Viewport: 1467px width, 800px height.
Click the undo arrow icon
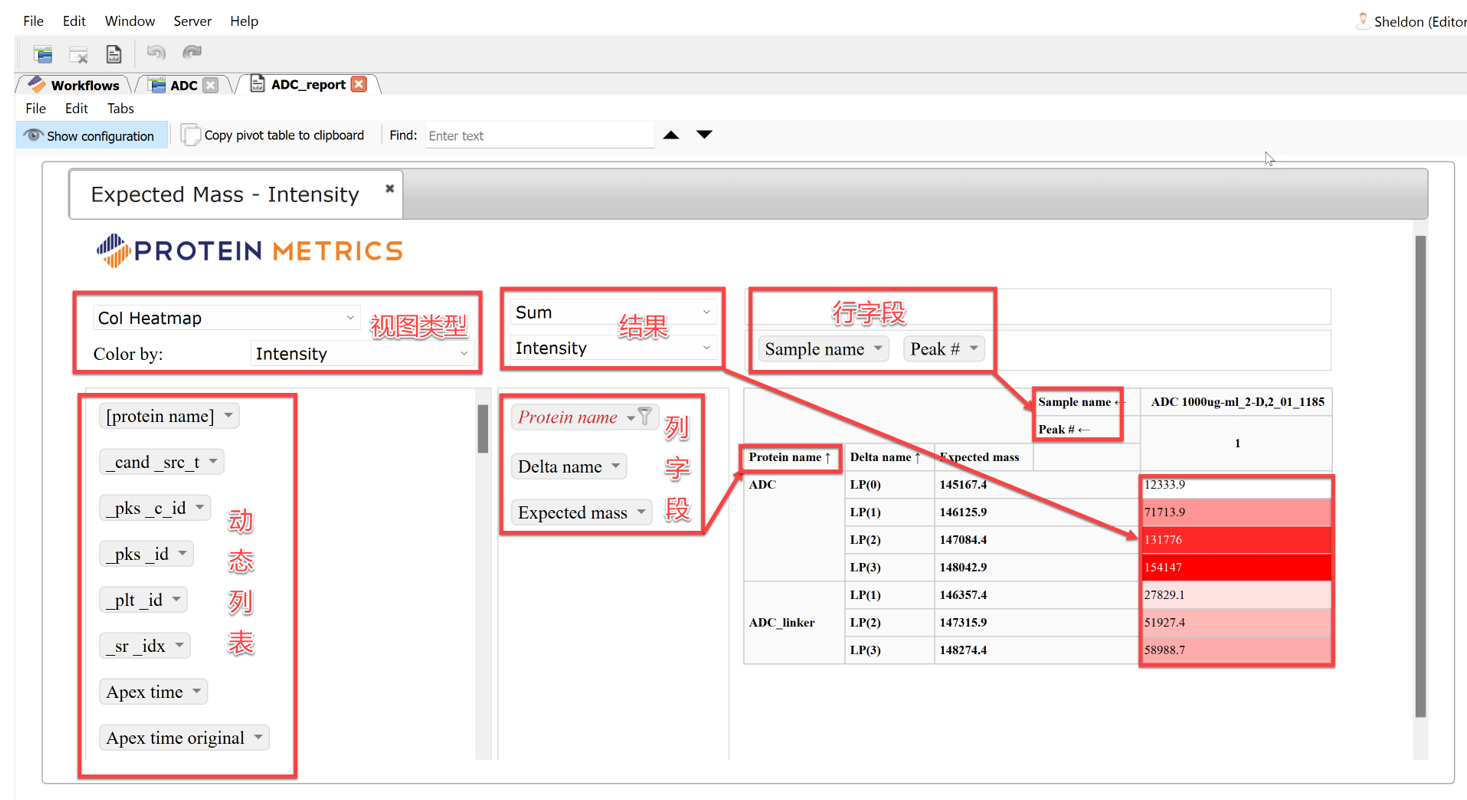coord(156,52)
